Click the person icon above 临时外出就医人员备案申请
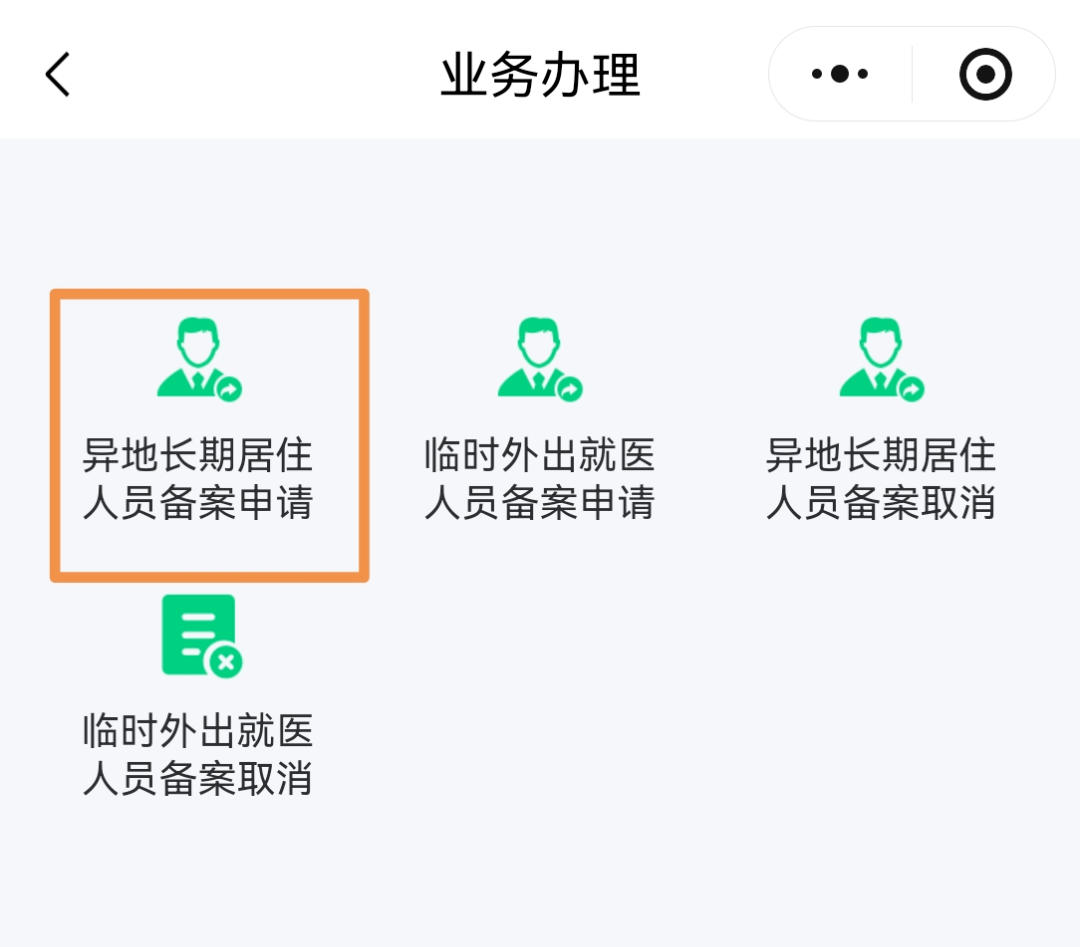This screenshot has width=1080, height=947. tap(538, 355)
